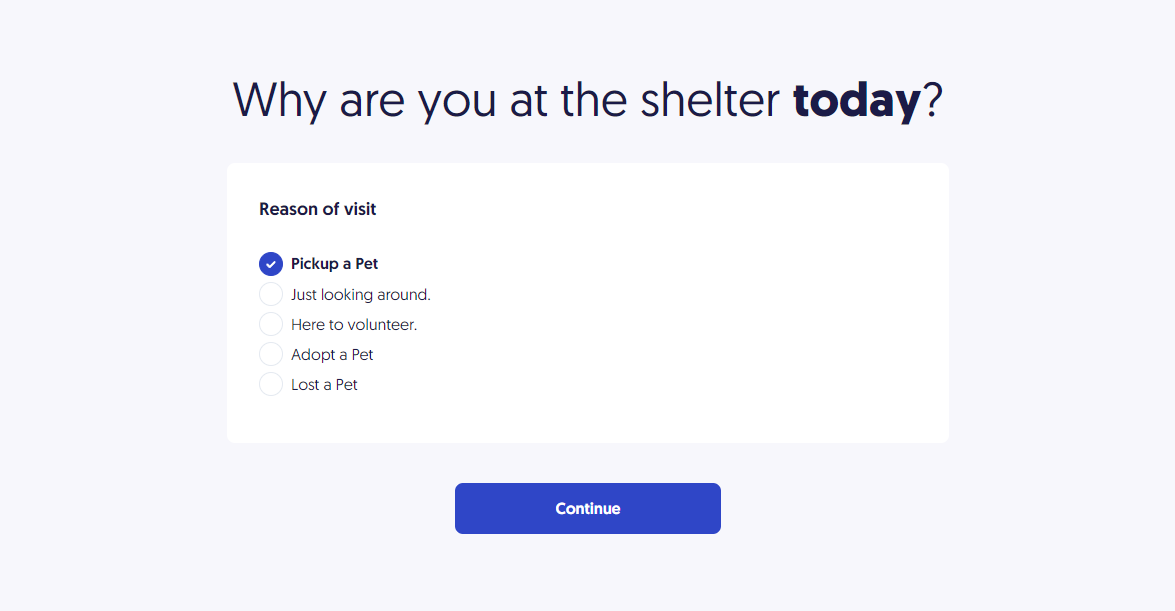Click the blue checkmark icon beside Pickup a Pet
1175x611 pixels.
(x=271, y=264)
